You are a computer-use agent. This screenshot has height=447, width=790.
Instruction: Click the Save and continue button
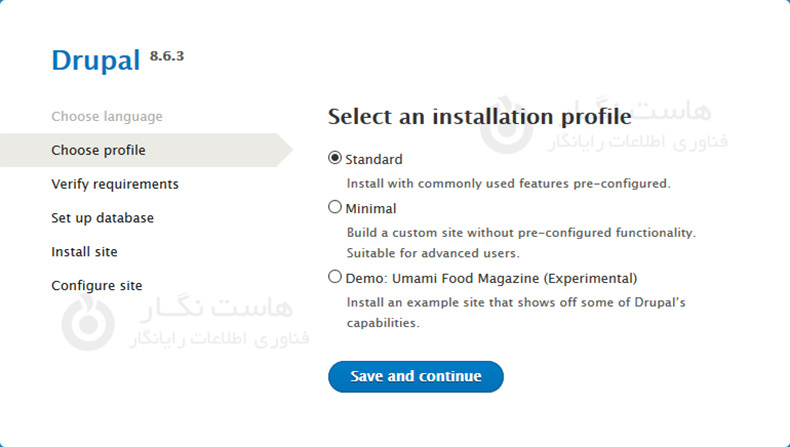tap(415, 377)
